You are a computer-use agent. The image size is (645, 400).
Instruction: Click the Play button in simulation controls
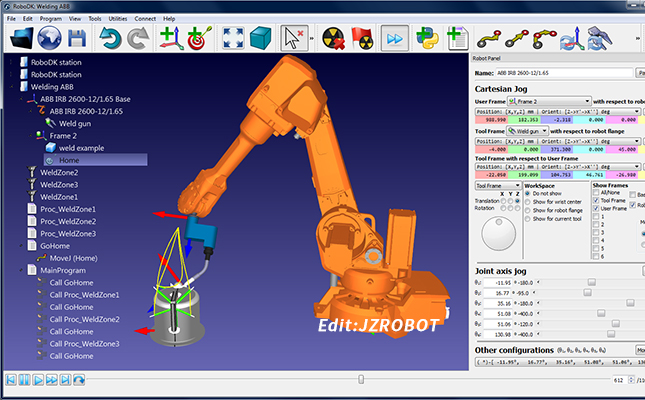click(38, 380)
